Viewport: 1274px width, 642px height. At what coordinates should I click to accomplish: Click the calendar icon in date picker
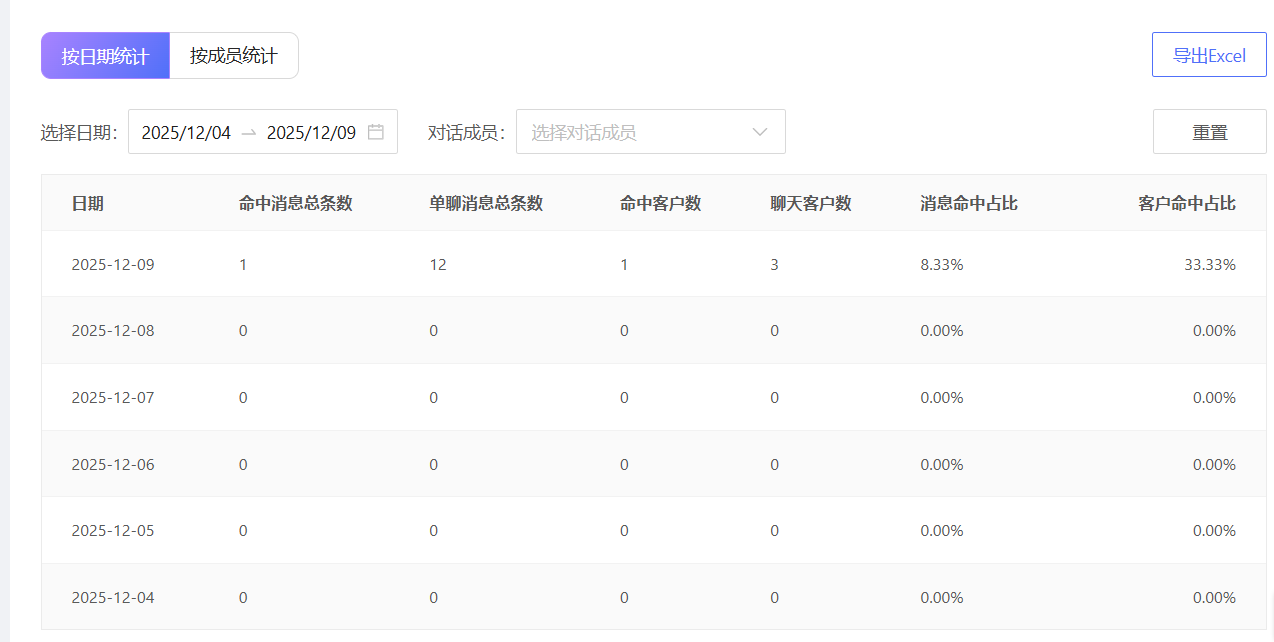point(376,132)
